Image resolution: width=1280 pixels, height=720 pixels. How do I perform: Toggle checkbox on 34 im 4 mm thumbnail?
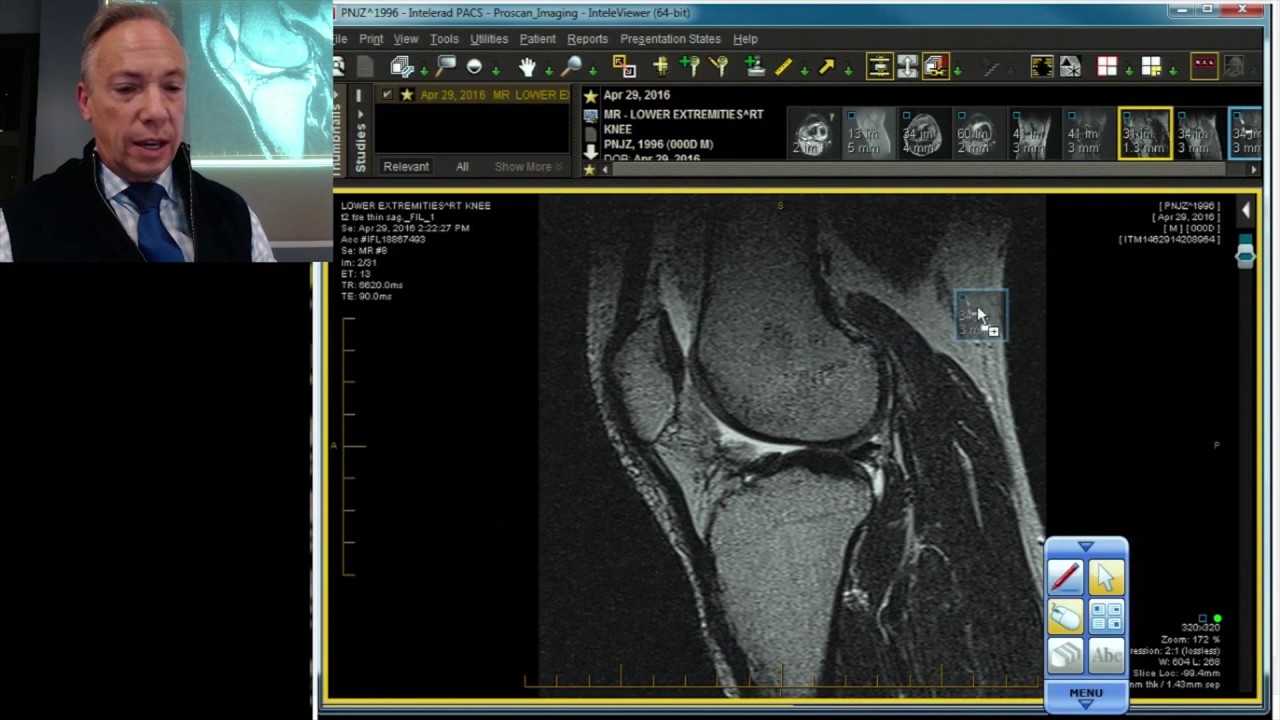906,115
